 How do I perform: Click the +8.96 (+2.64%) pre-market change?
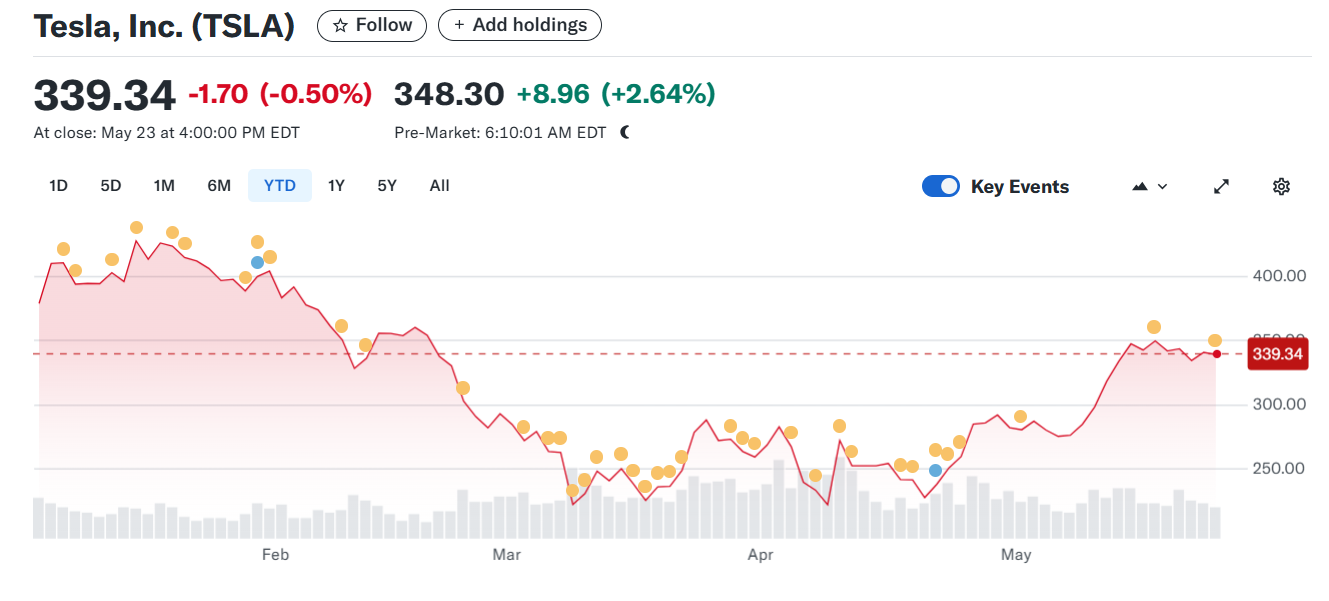coord(616,94)
